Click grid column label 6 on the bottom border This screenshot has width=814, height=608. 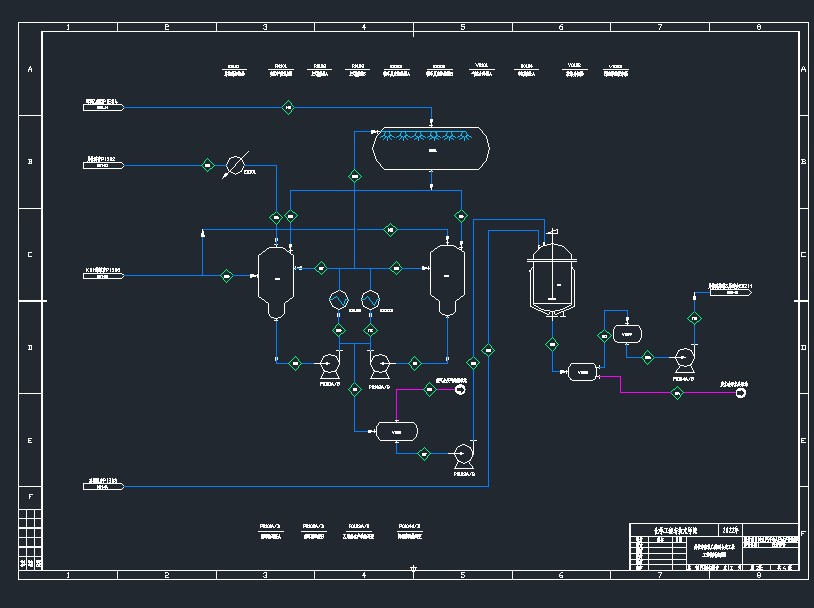click(x=561, y=575)
